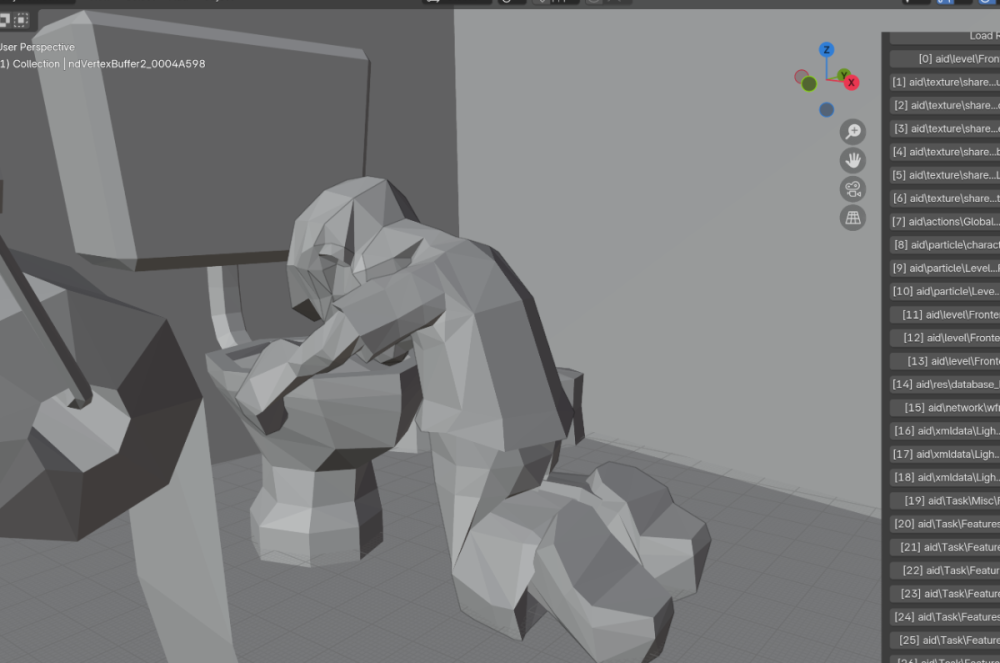Image resolution: width=1000 pixels, height=663 pixels.
Task: Switch orthographic/perspective with the grid icon
Action: click(x=853, y=218)
